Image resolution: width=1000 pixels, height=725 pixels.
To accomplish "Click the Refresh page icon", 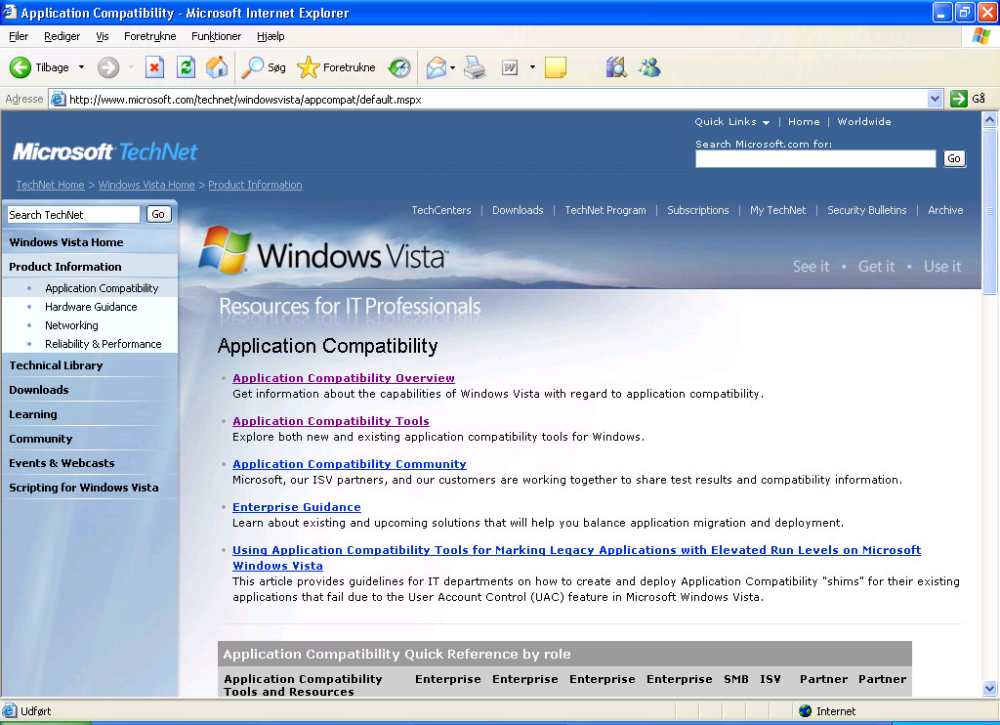I will 186,67.
